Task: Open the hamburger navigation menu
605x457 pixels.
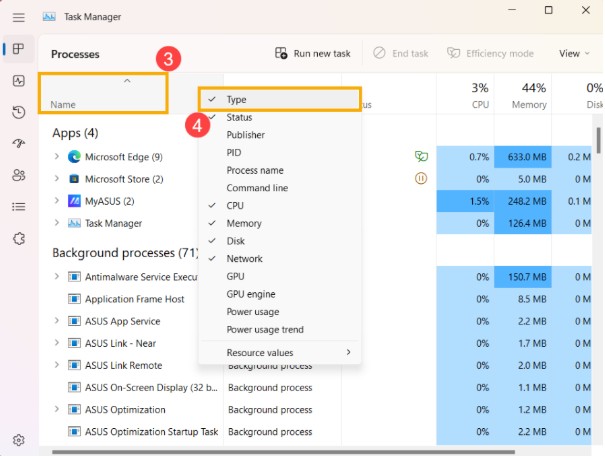Action: 18,17
